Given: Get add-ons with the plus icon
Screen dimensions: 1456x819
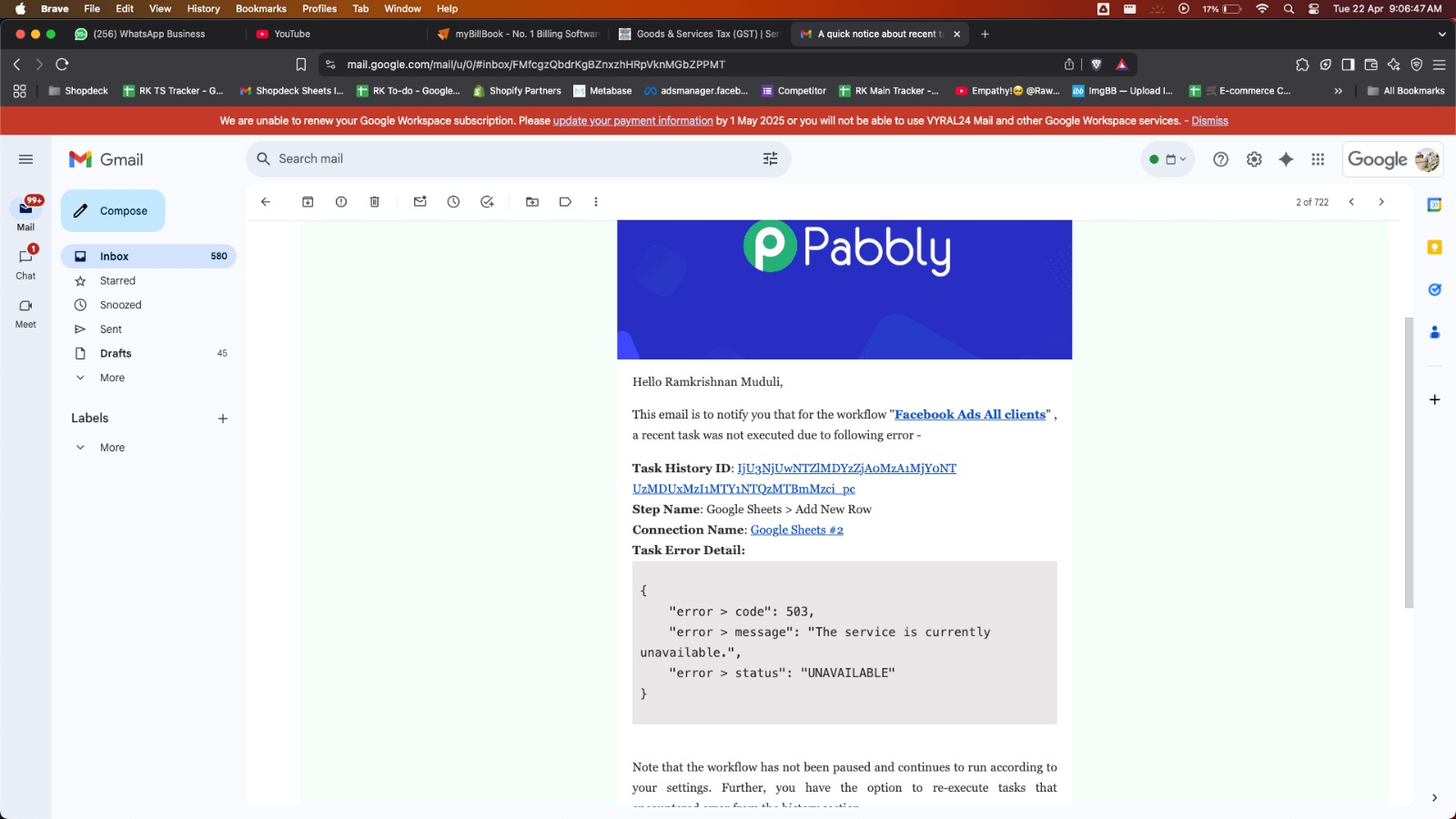Looking at the screenshot, I should (1434, 399).
